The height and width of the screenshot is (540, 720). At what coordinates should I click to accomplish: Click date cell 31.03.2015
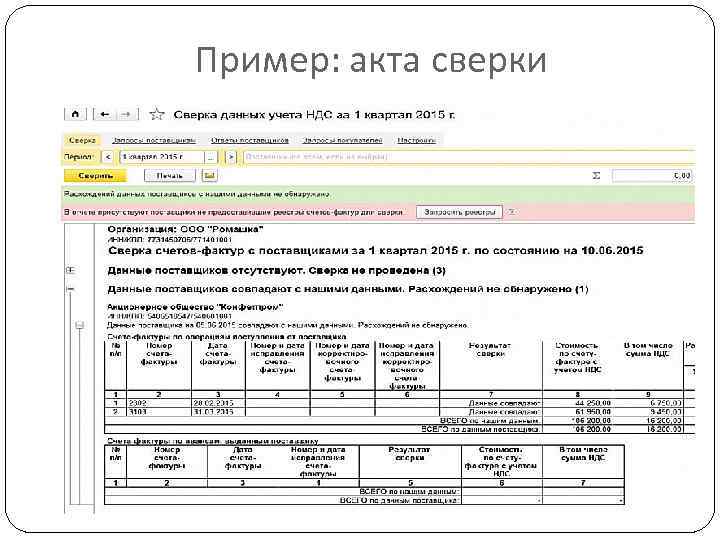(218, 411)
